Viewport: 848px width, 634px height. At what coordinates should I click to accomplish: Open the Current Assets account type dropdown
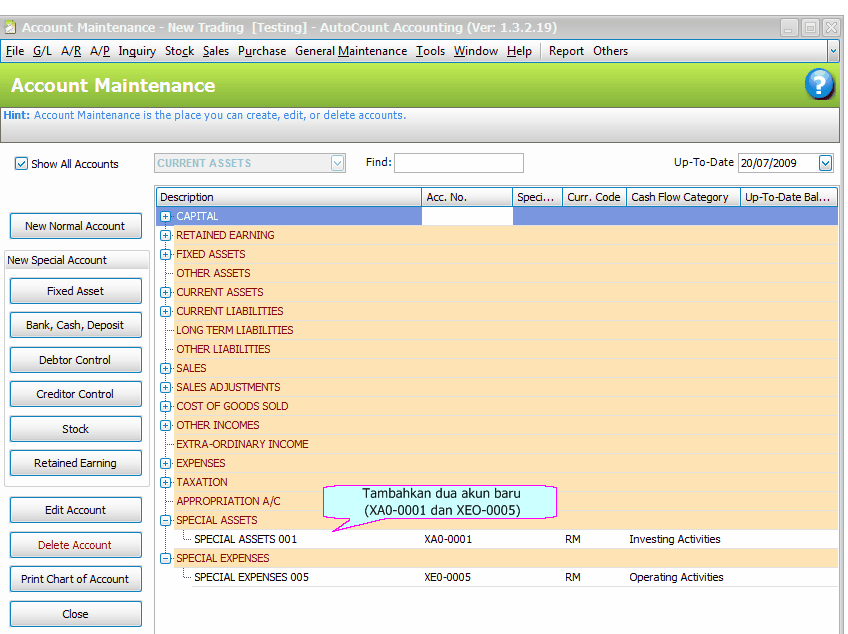(x=337, y=163)
